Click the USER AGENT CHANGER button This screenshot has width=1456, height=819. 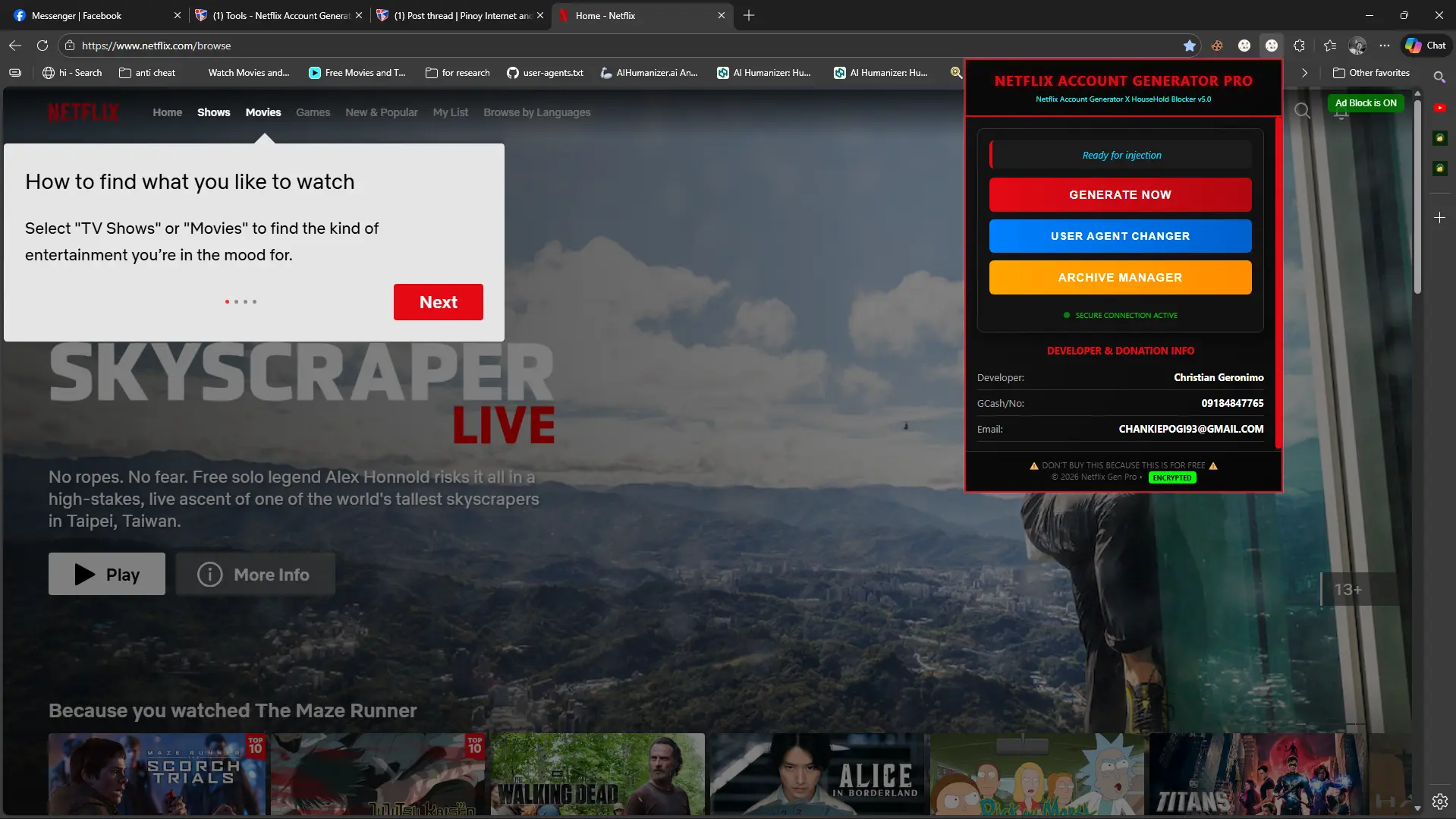1120,236
